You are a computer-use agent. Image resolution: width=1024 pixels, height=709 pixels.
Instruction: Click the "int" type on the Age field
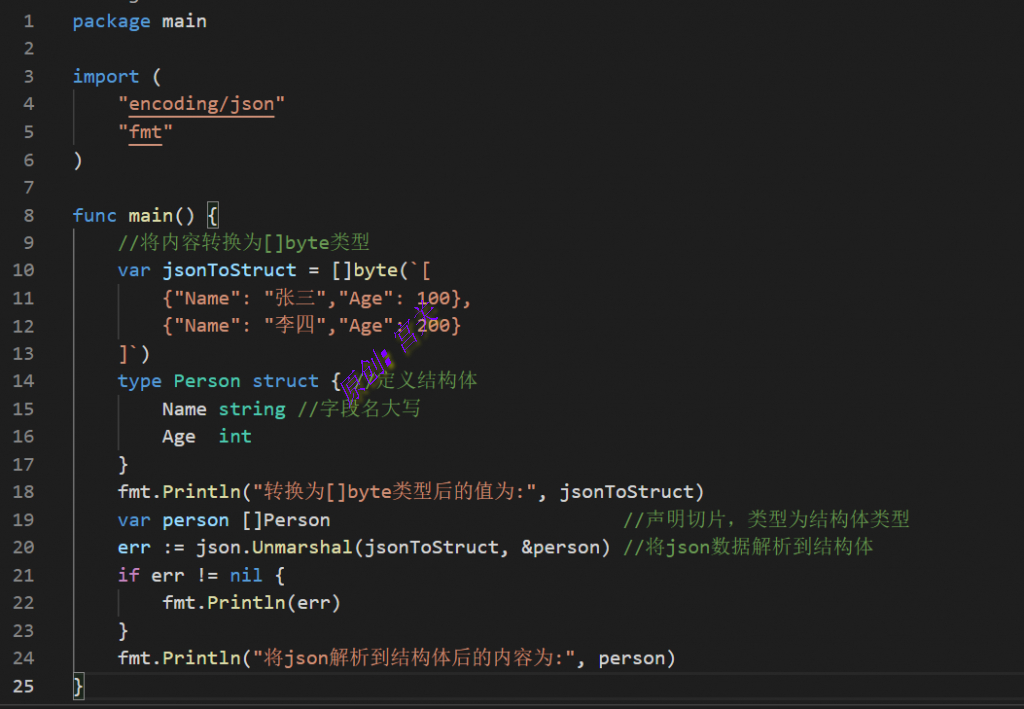(235, 437)
